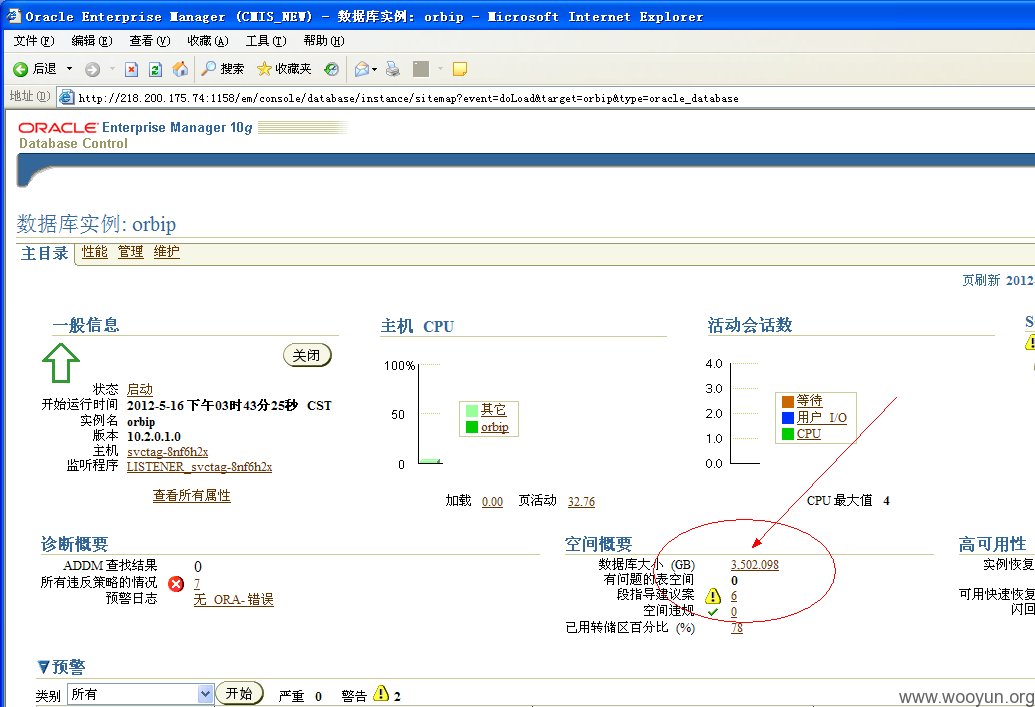Viewport: 1035px width, 707px height.
Task: Click the orbip legend link
Action: [494, 427]
